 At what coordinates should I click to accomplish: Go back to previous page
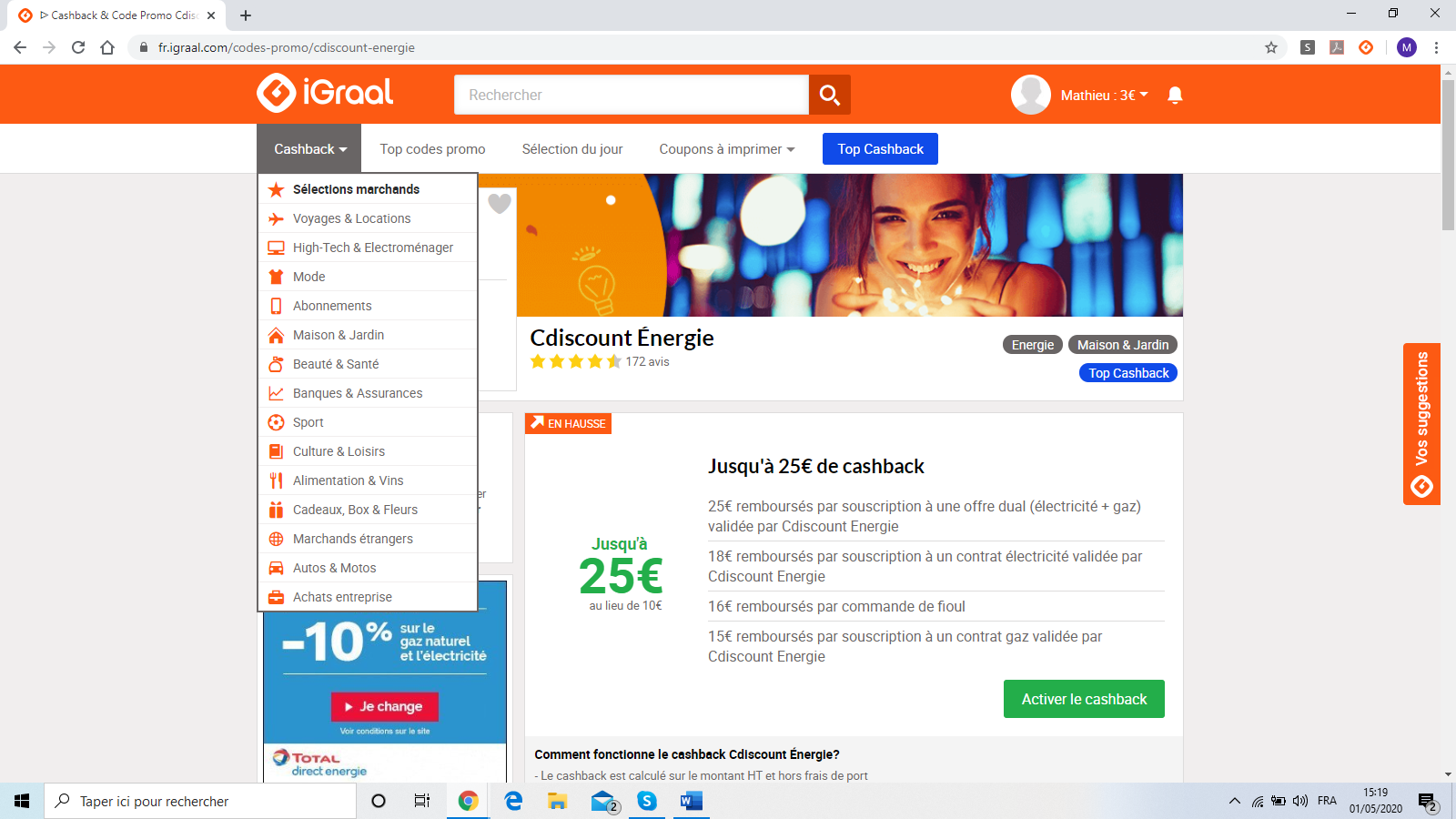pyautogui.click(x=20, y=47)
